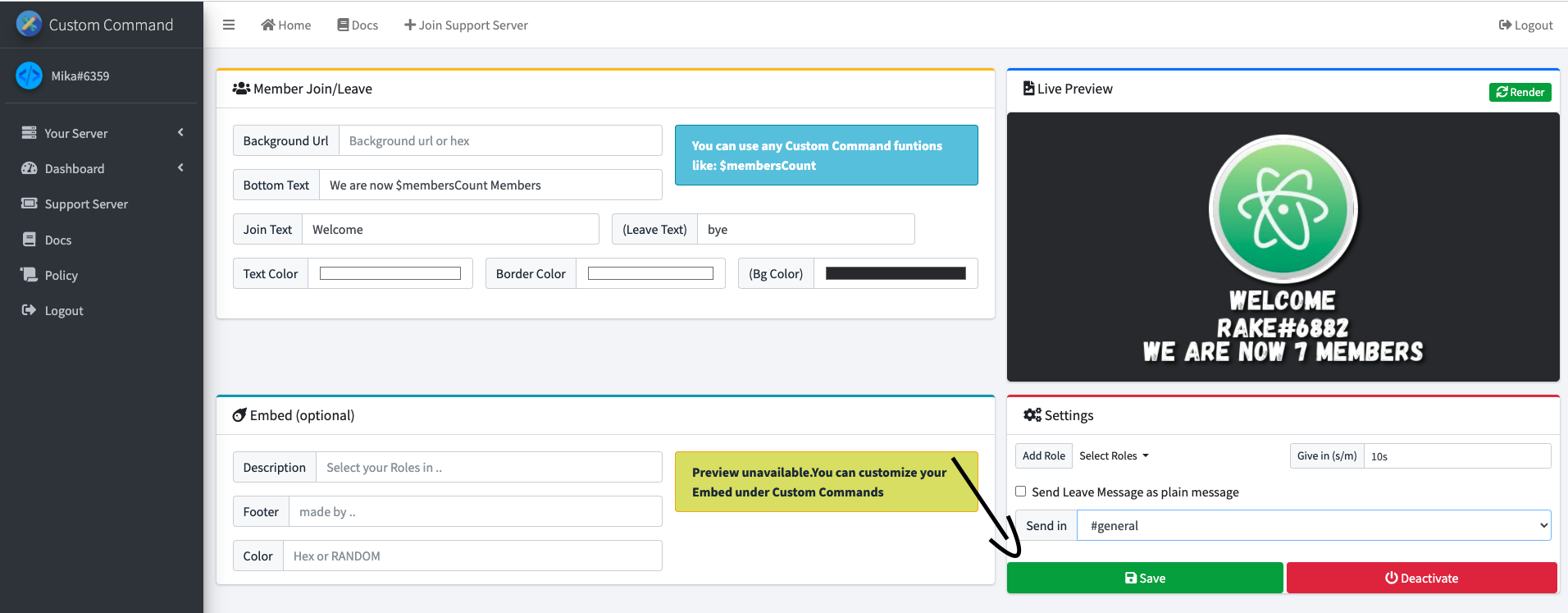Click the Leave Text input with bye
Viewport: 1568px width, 613px height.
[x=806, y=229]
